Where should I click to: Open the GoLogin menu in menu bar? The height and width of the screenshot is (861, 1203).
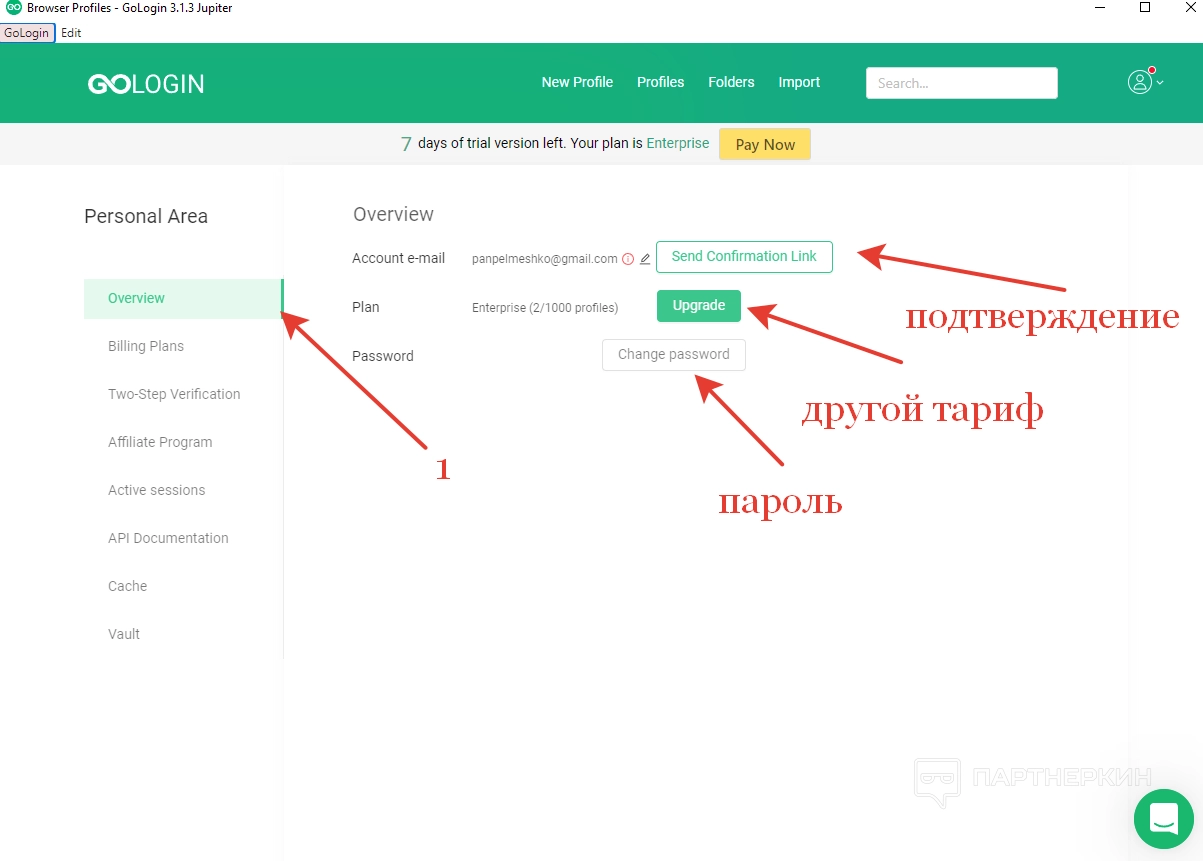pos(27,33)
